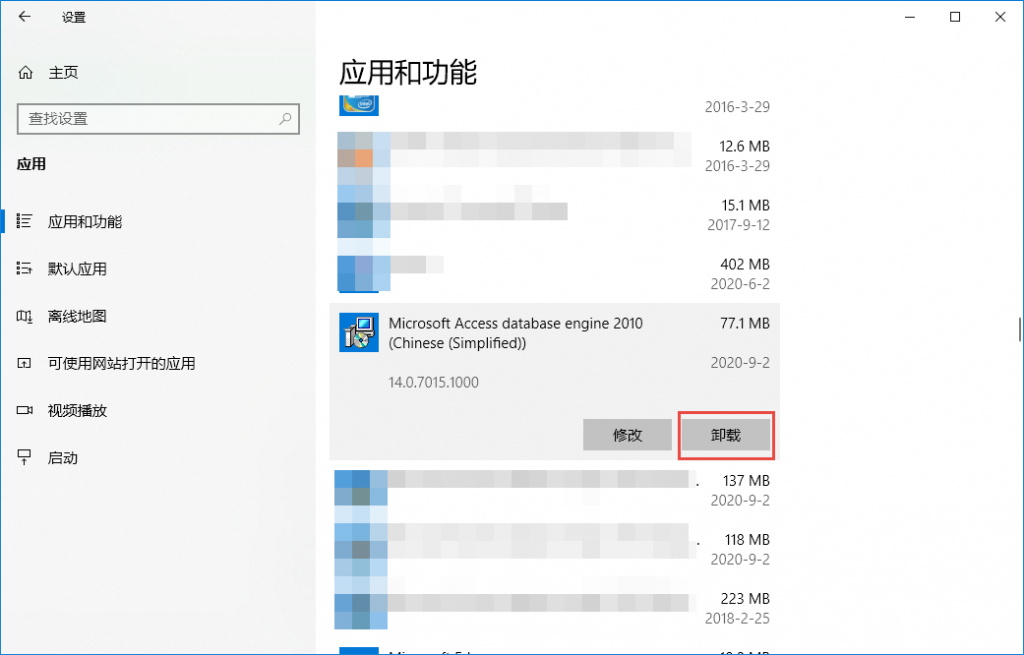The width and height of the screenshot is (1024, 655).
Task: Click the search magnifier icon
Action: point(285,119)
